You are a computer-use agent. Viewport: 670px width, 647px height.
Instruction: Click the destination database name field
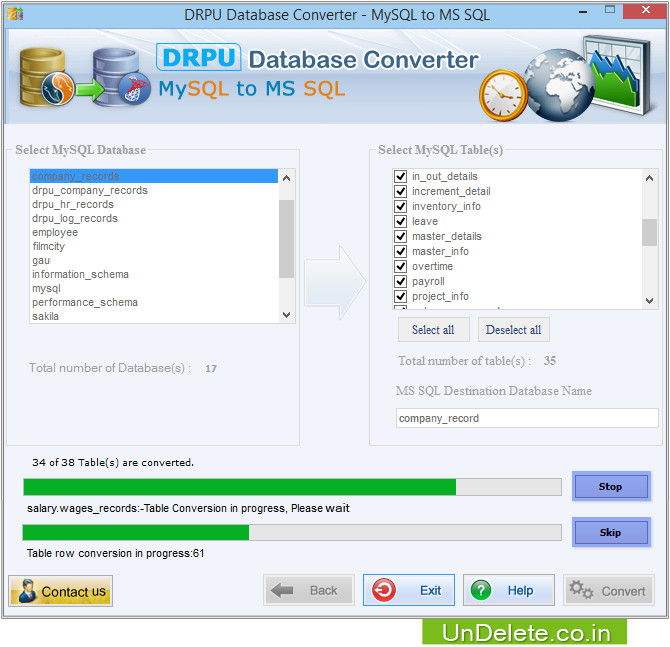click(527, 418)
